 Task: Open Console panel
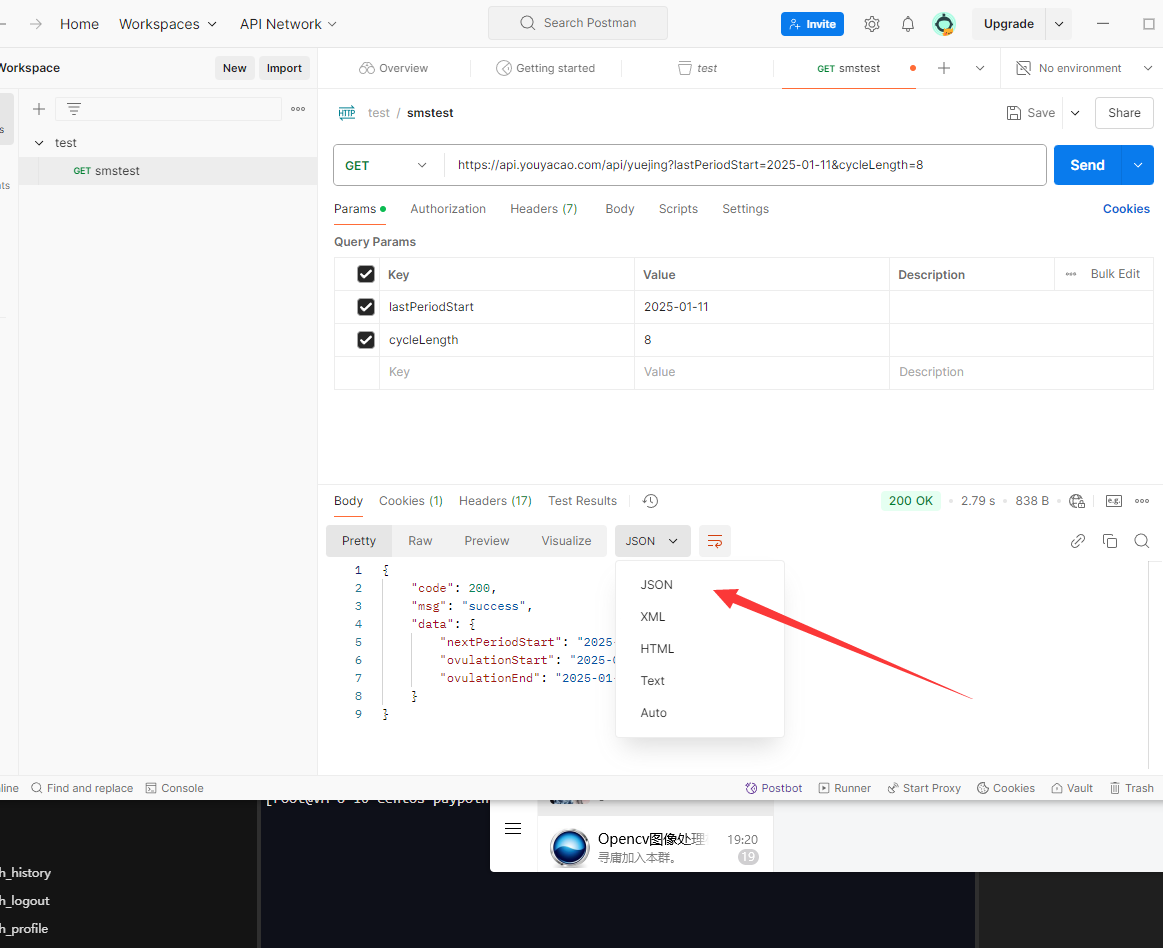(x=174, y=788)
